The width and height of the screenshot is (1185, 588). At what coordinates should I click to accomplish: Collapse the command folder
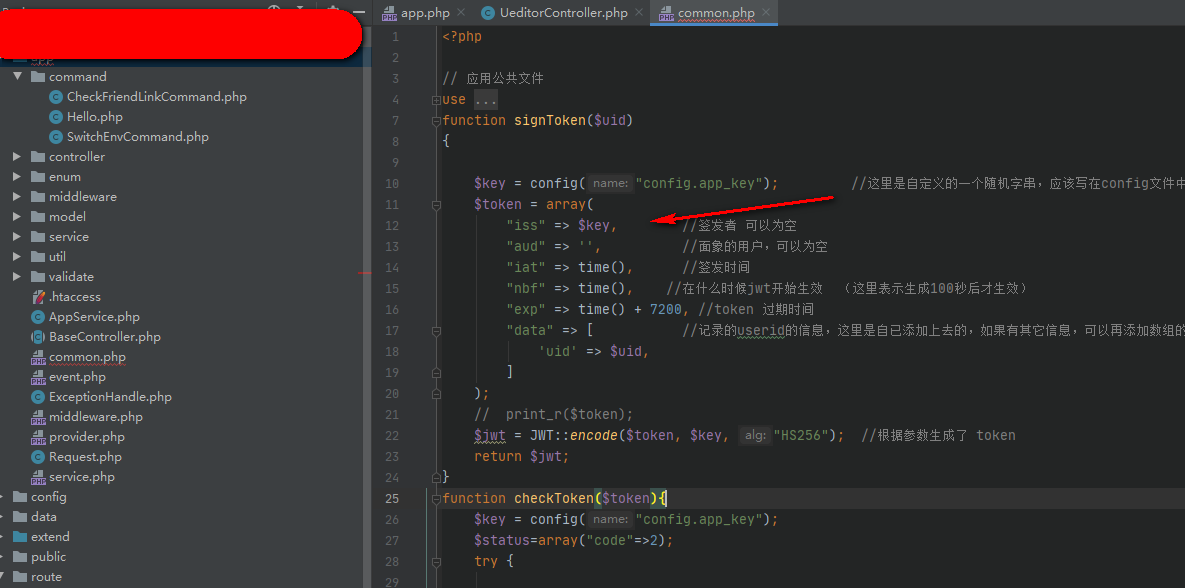pos(17,76)
